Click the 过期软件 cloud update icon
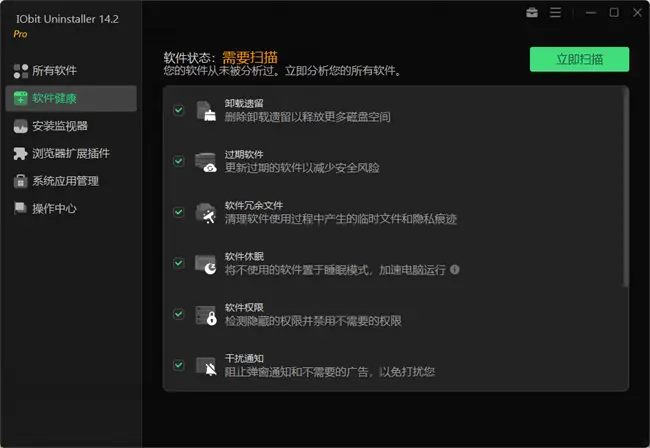This screenshot has width=650, height=448. coord(206,162)
